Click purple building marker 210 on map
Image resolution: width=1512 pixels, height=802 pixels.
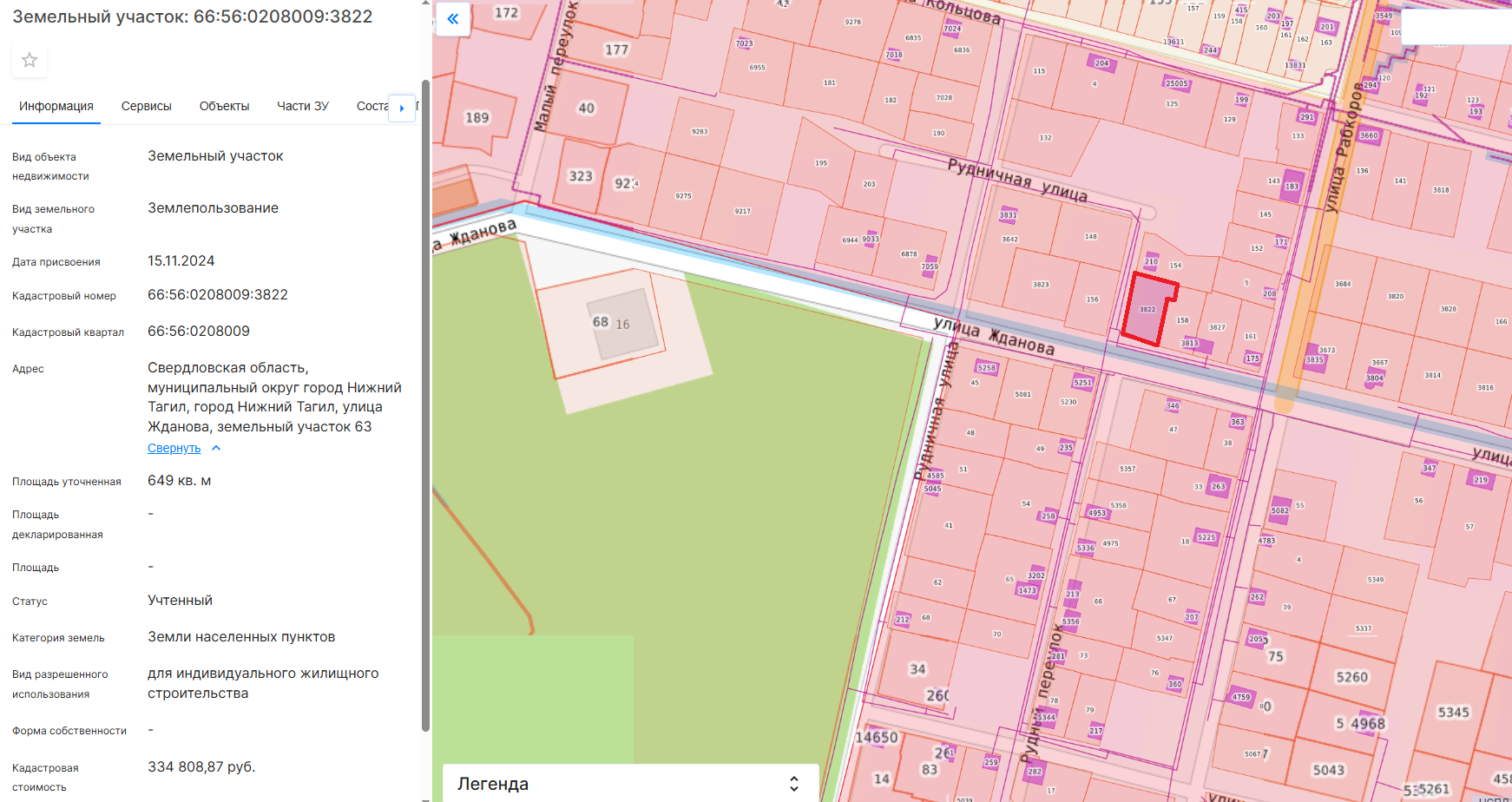pos(1151,260)
